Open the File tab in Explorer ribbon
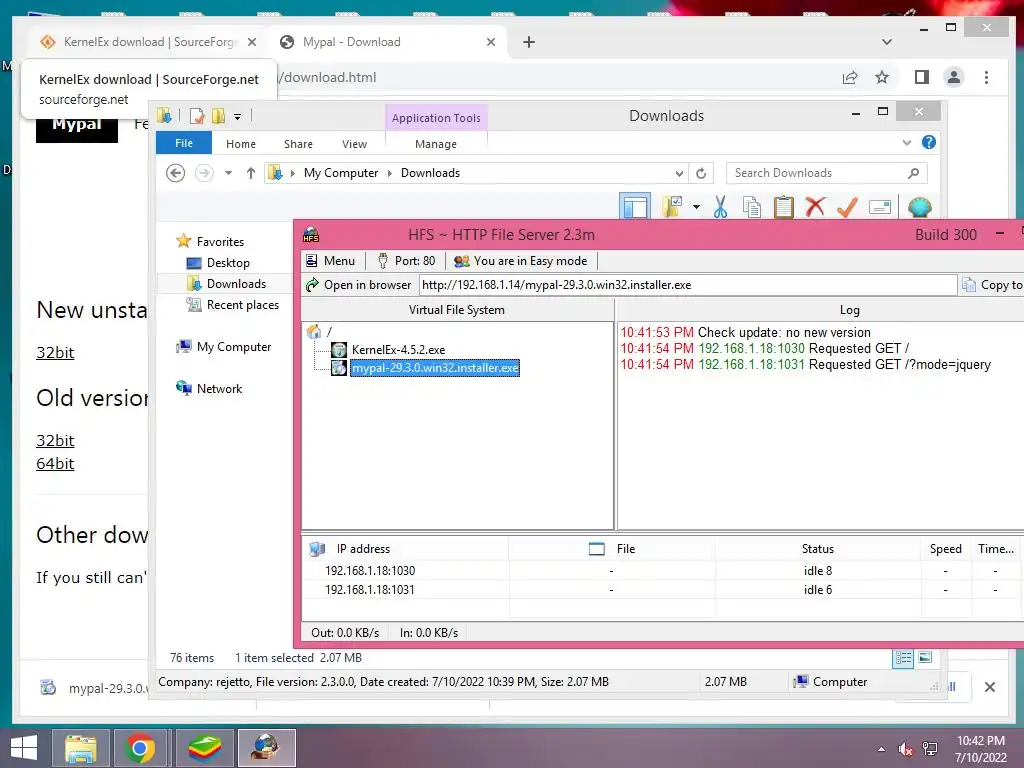 point(184,143)
